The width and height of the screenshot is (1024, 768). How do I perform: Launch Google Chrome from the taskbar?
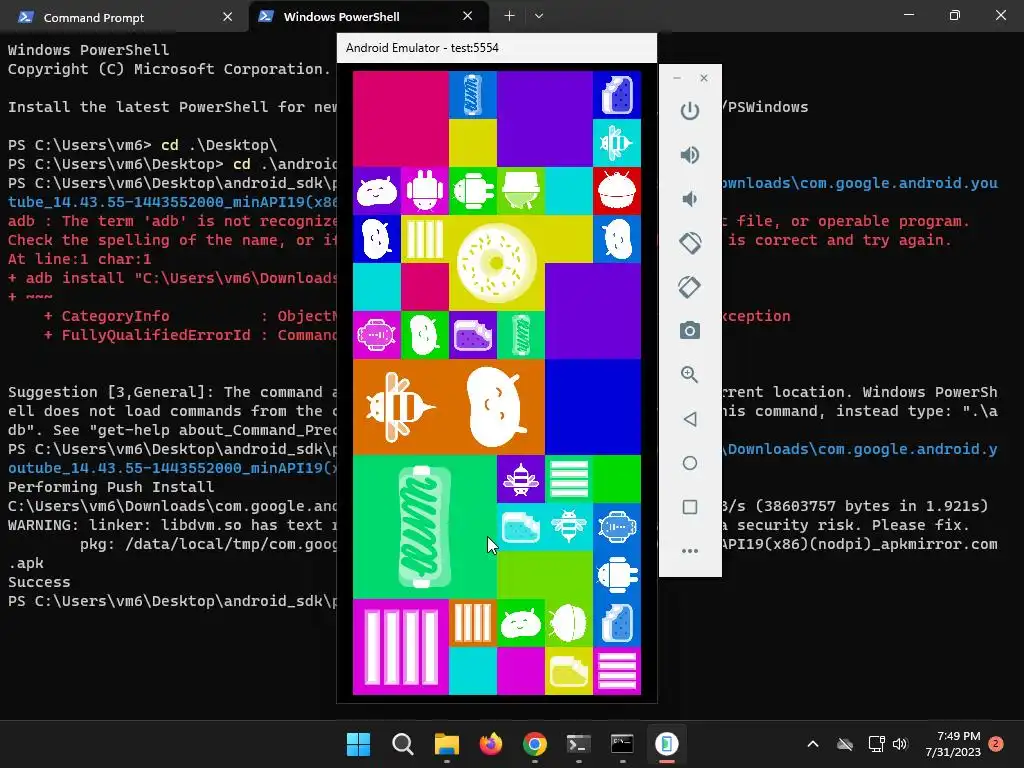(535, 744)
